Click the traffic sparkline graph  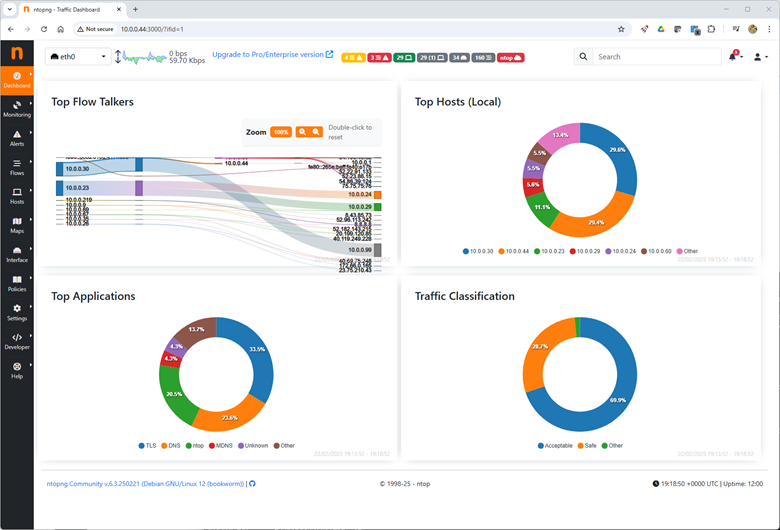(144, 57)
